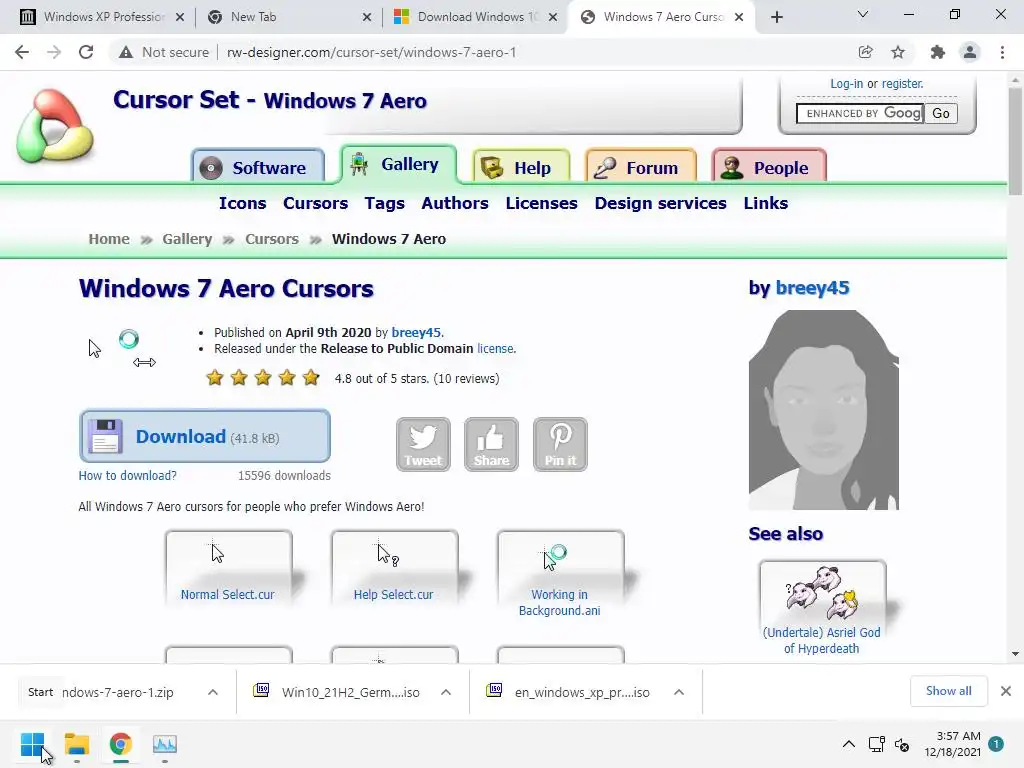The image size is (1024, 768).
Task: Share this page via share icon
Action: point(865,52)
